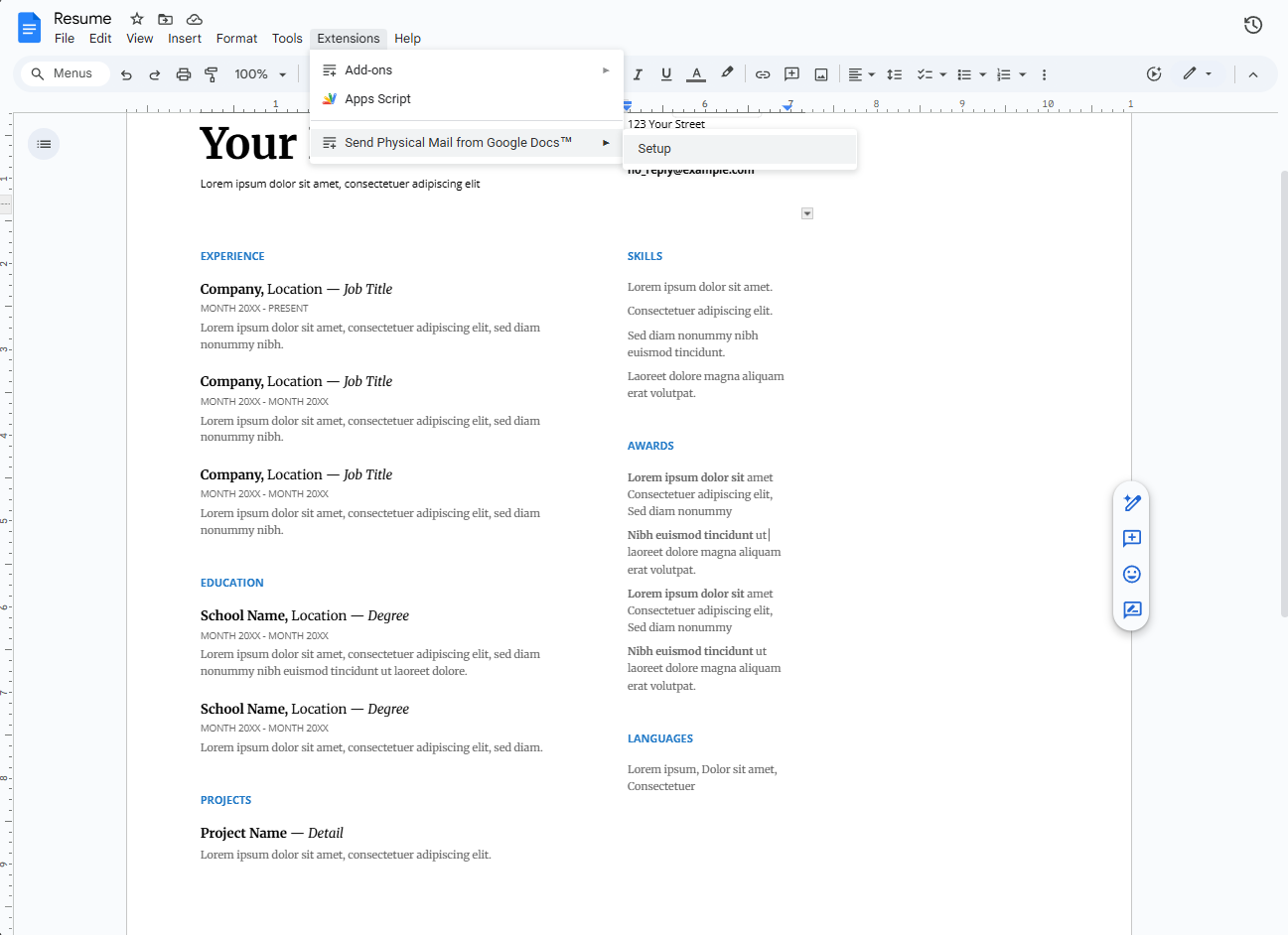This screenshot has width=1288, height=935.
Task: Click left indent marker on ruler
Action: click(x=628, y=106)
